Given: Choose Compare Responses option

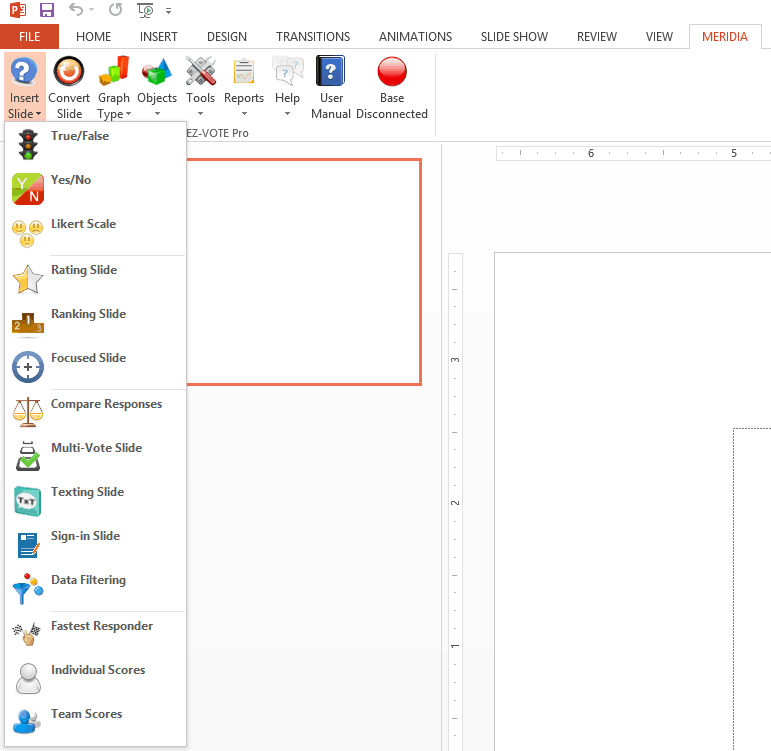Looking at the screenshot, I should (96, 413).
